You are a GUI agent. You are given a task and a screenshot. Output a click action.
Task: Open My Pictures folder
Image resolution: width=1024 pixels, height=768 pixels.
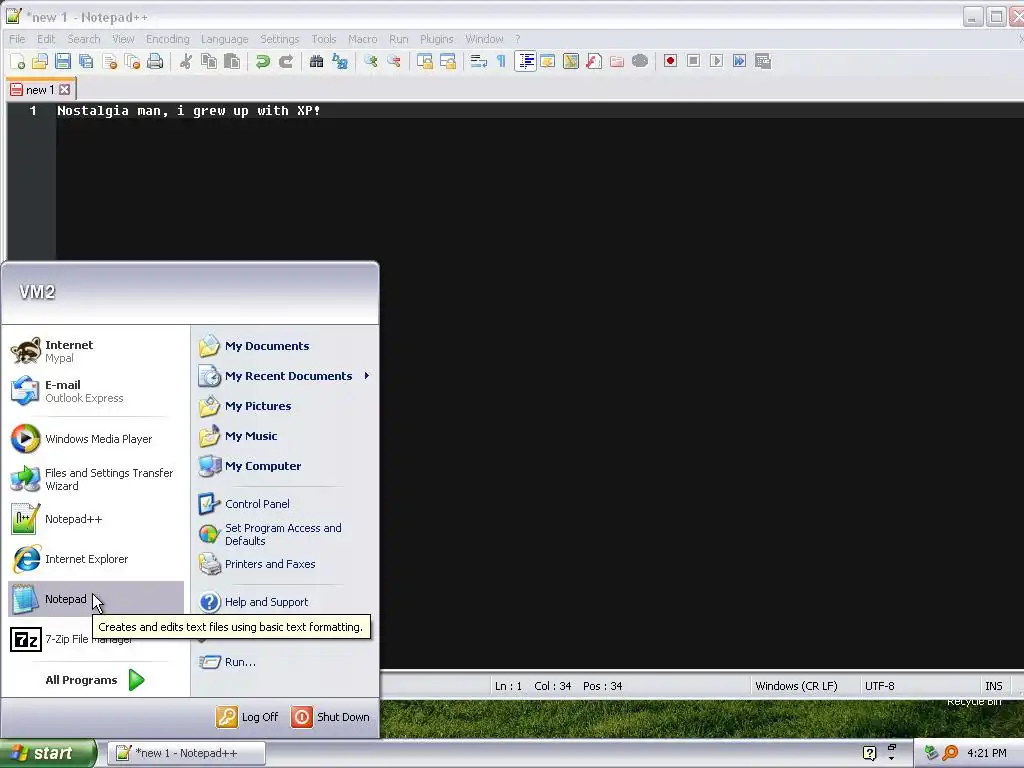pyautogui.click(x=285, y=406)
